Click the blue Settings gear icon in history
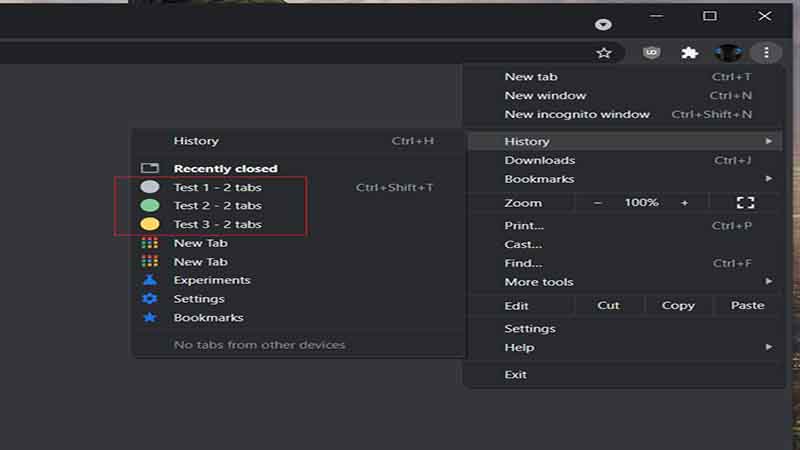This screenshot has width=800, height=450. tap(150, 299)
